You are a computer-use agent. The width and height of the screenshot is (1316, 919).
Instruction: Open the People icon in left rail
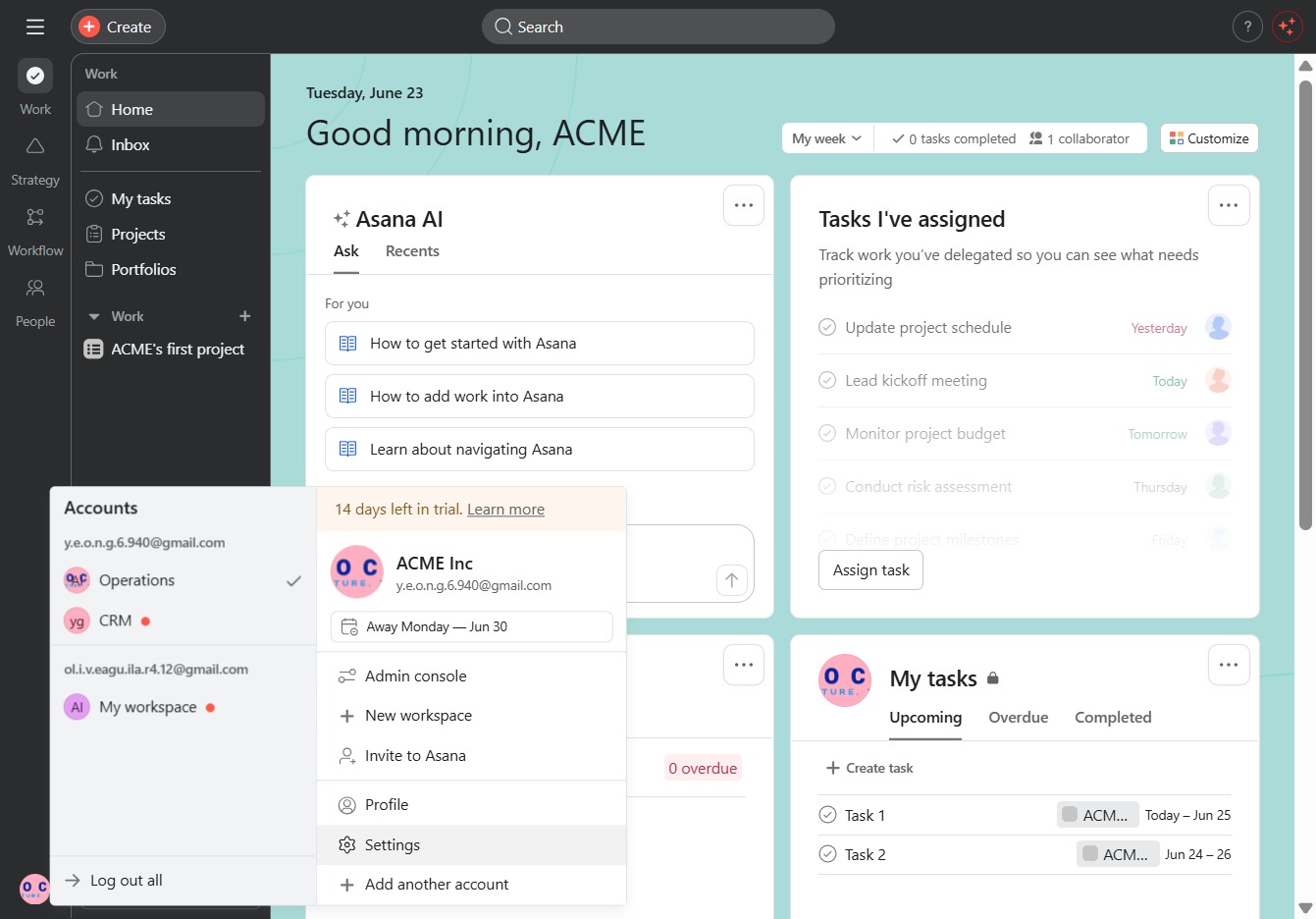[35, 288]
